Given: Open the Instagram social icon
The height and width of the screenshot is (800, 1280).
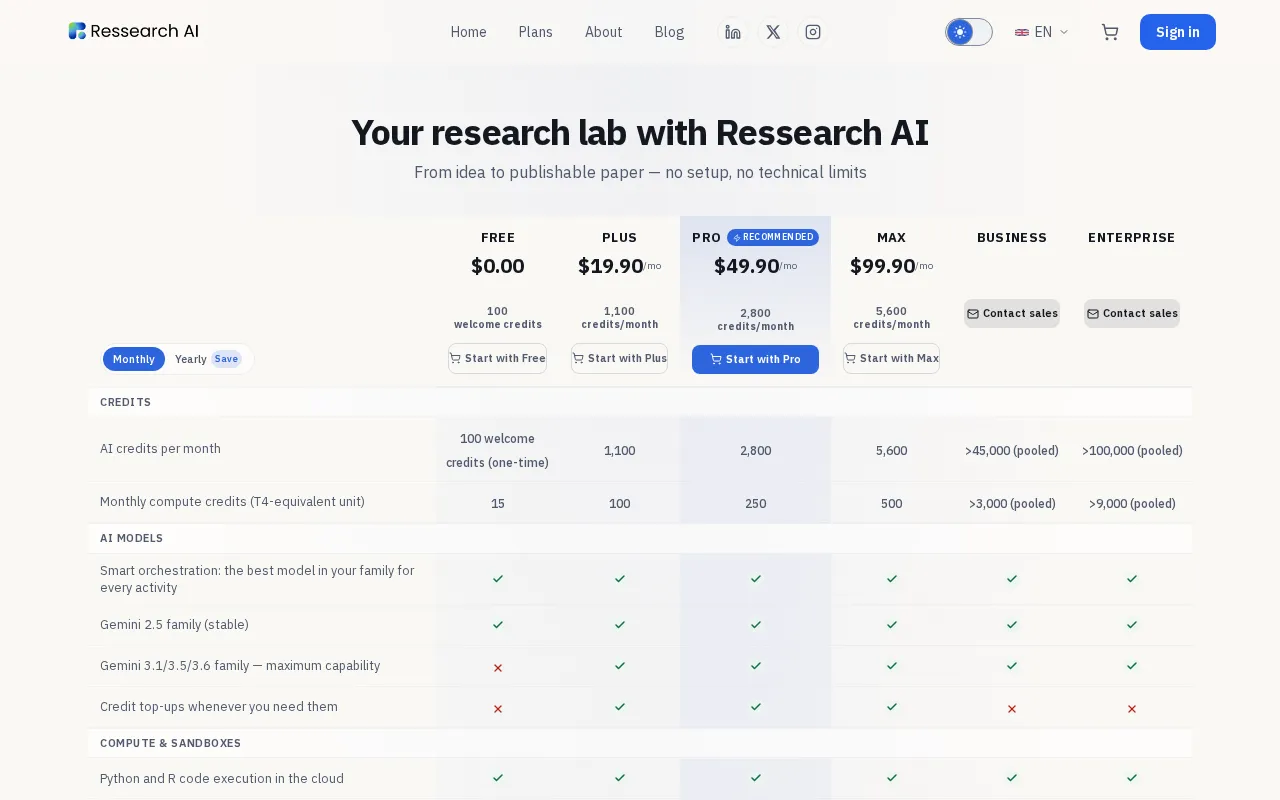Looking at the screenshot, I should (x=813, y=32).
